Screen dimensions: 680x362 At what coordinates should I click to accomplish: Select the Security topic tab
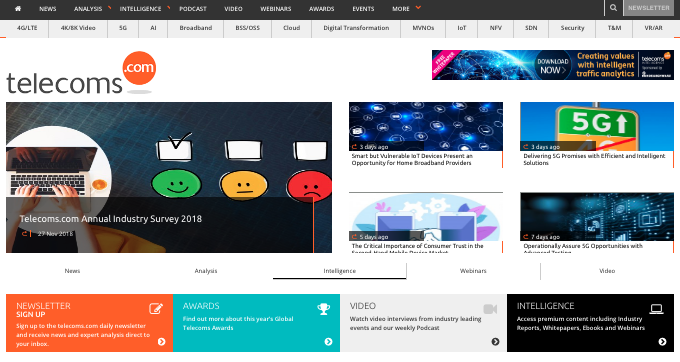pos(572,28)
